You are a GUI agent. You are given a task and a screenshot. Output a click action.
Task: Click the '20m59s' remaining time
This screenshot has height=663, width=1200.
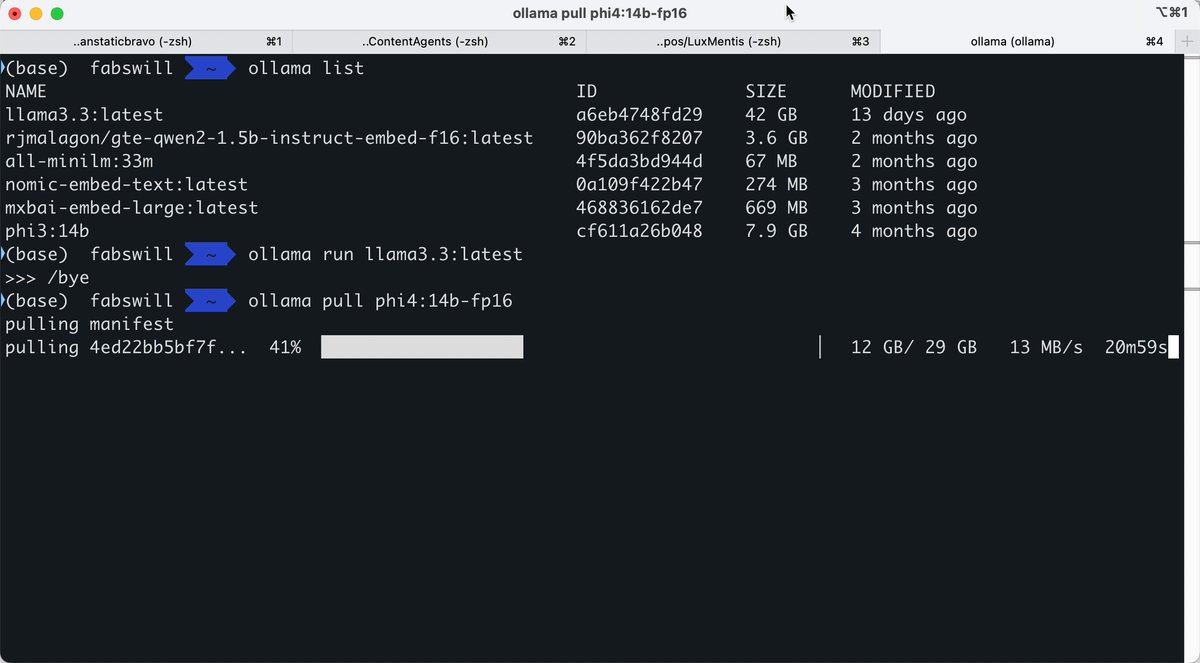coord(1136,347)
